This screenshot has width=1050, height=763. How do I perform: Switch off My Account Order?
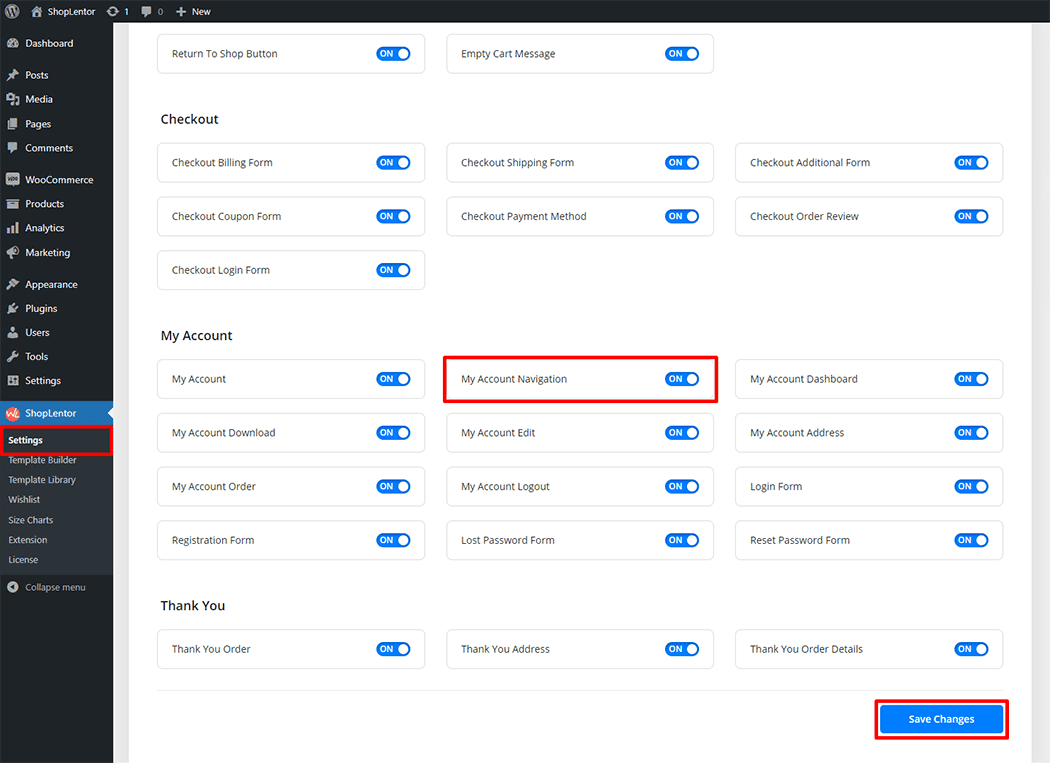[393, 486]
